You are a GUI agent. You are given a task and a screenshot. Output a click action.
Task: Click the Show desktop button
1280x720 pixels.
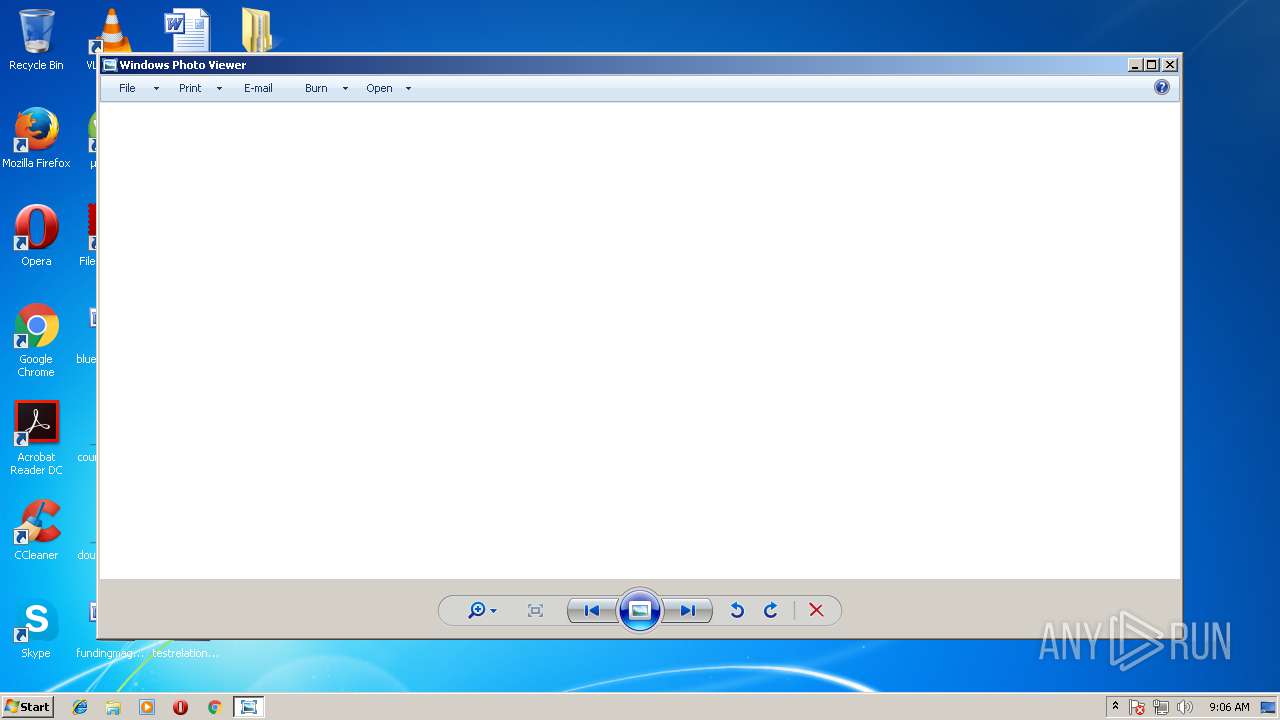pos(1270,707)
